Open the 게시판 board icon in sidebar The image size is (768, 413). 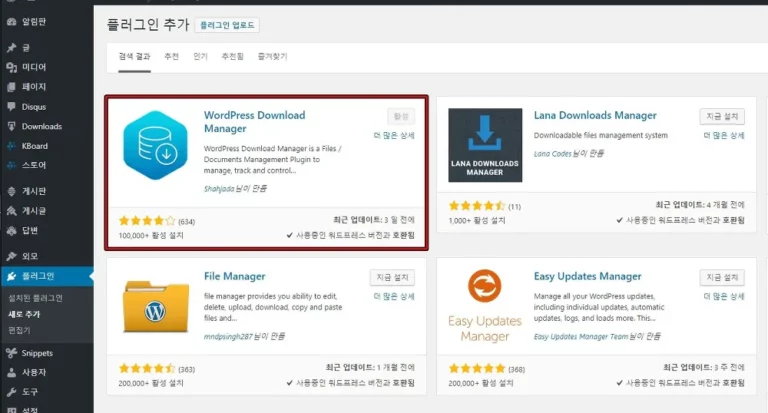[12, 191]
